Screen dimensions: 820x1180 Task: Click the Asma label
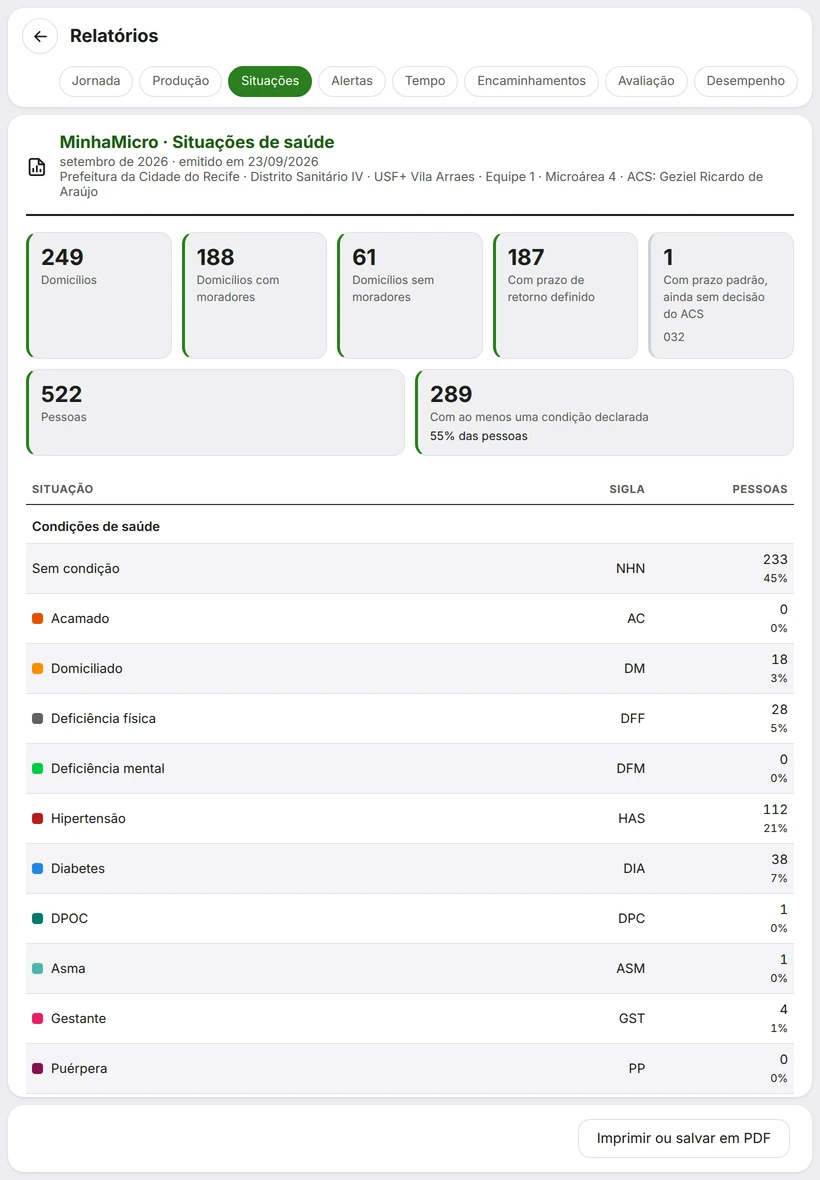68,969
